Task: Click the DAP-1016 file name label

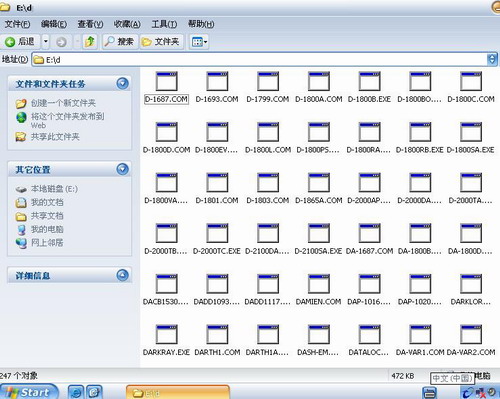Action: tap(369, 302)
